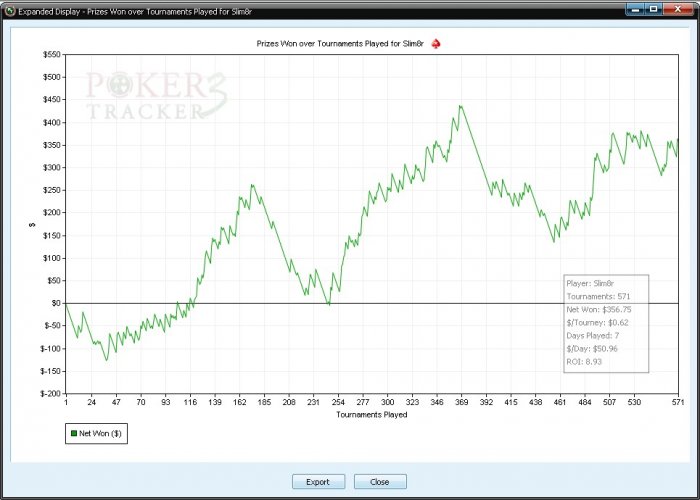700x500 pixels.
Task: Click the chart title text for Slim8r
Action: point(340,44)
